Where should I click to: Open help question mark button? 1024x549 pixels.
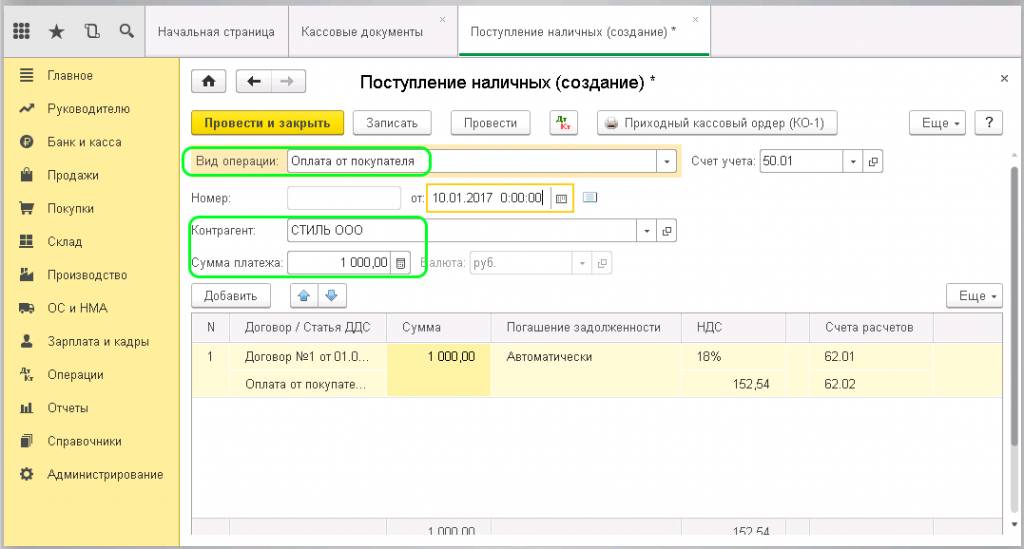[989, 123]
